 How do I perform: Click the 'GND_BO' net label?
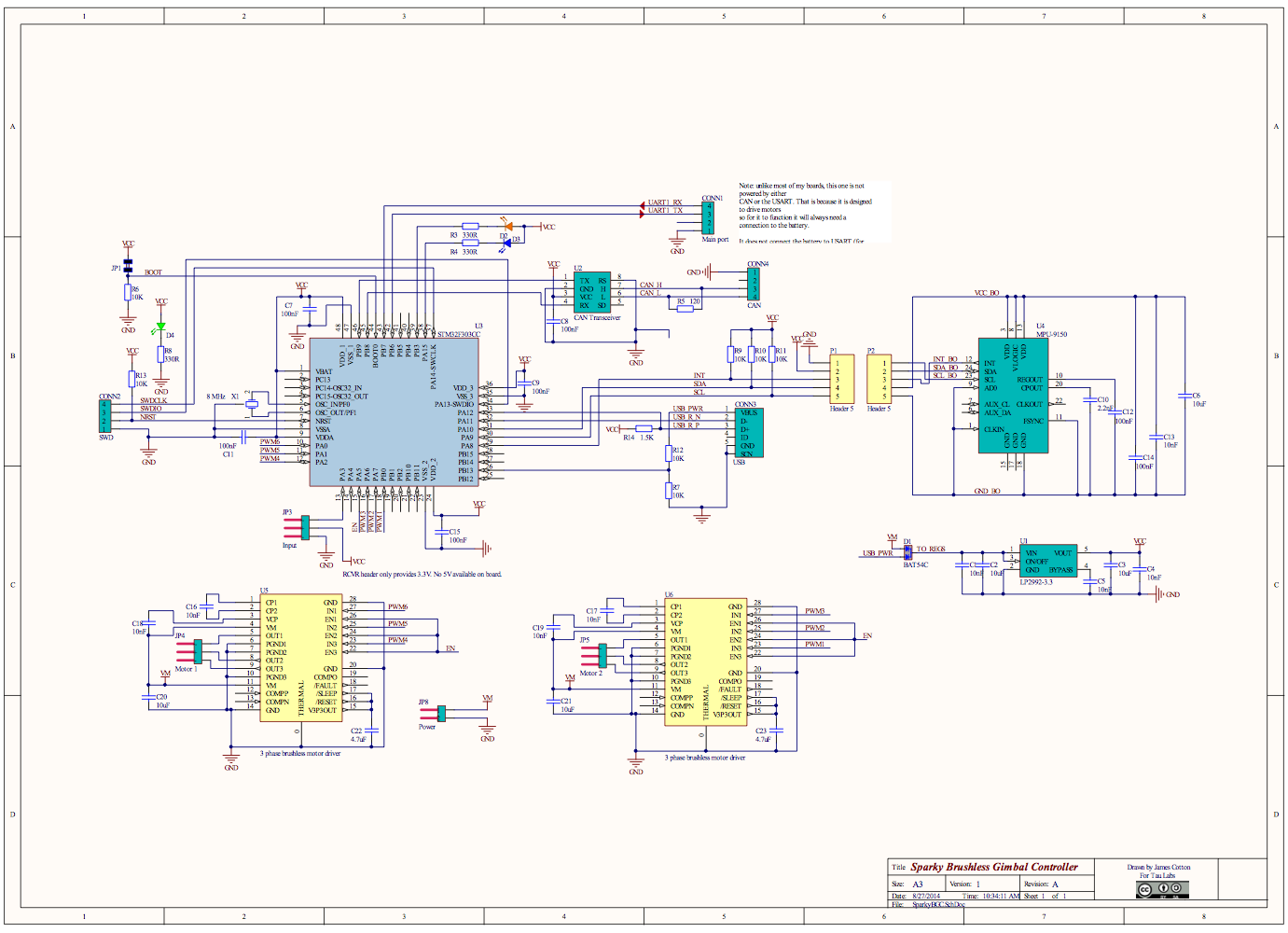987,491
